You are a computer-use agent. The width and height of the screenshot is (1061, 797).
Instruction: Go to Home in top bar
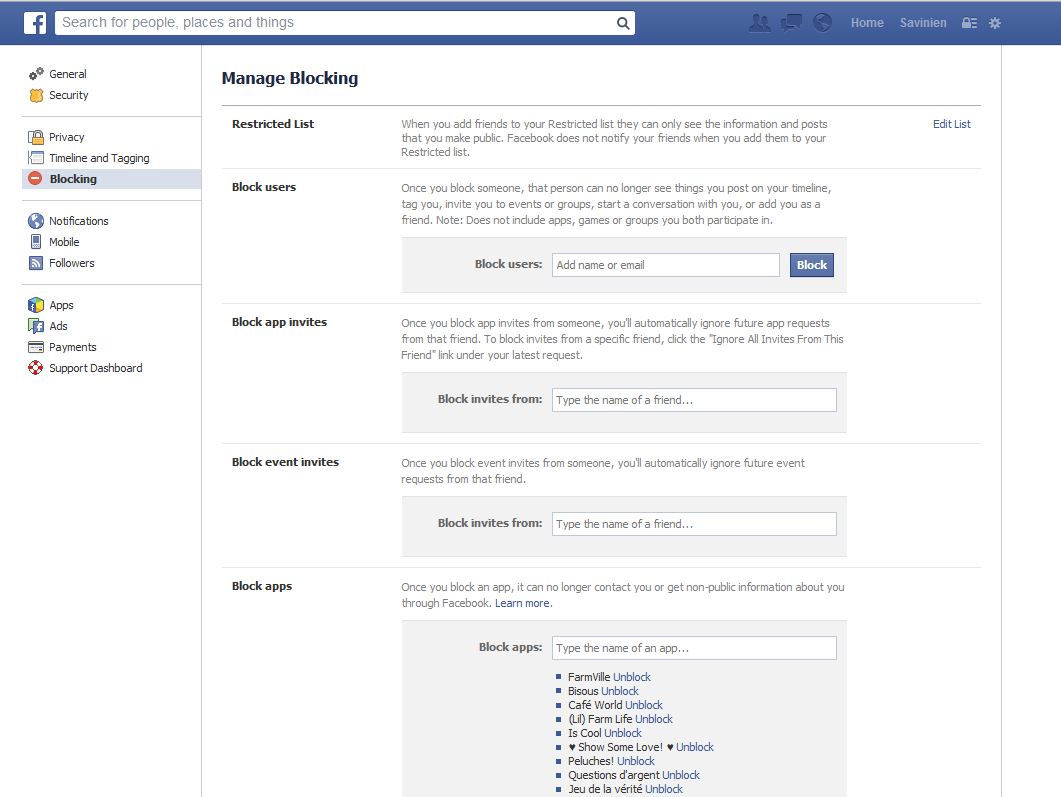point(867,23)
